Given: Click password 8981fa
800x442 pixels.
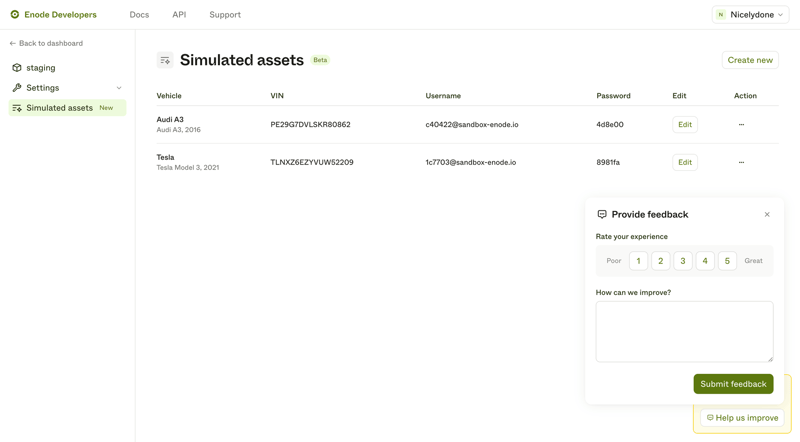Looking at the screenshot, I should [x=608, y=162].
